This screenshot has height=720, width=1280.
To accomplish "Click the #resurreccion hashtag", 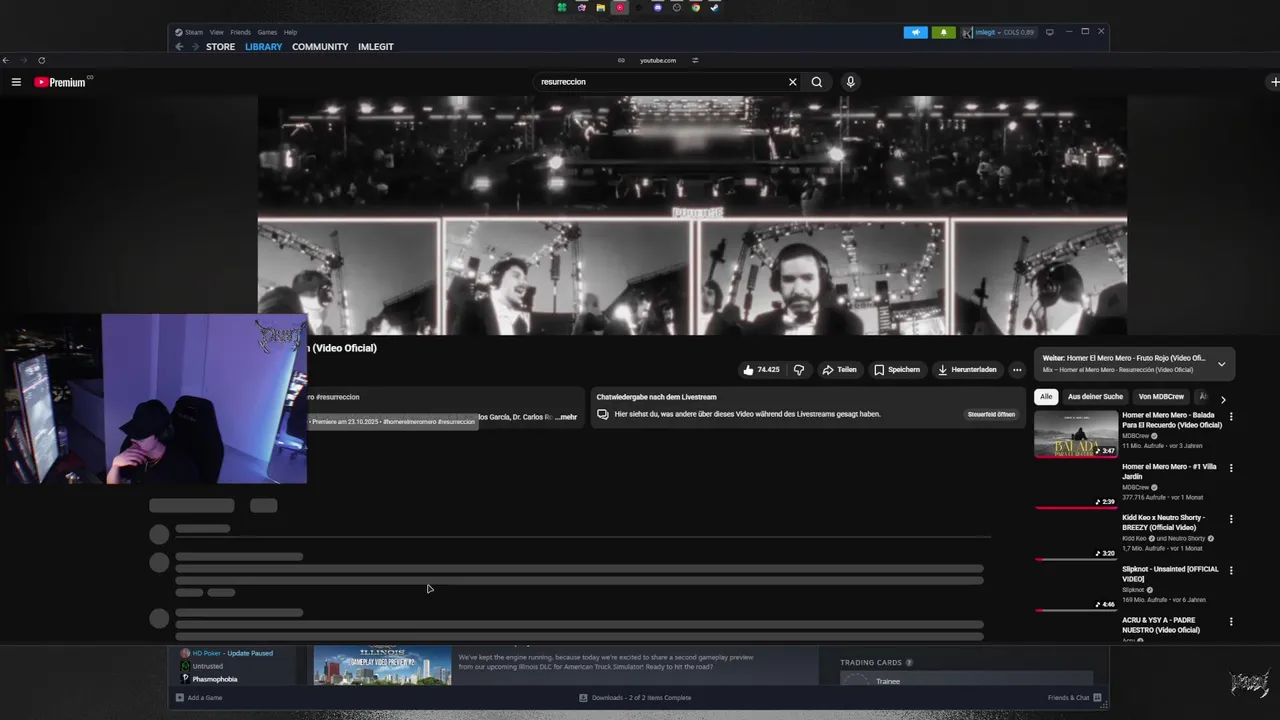I will tap(337, 397).
